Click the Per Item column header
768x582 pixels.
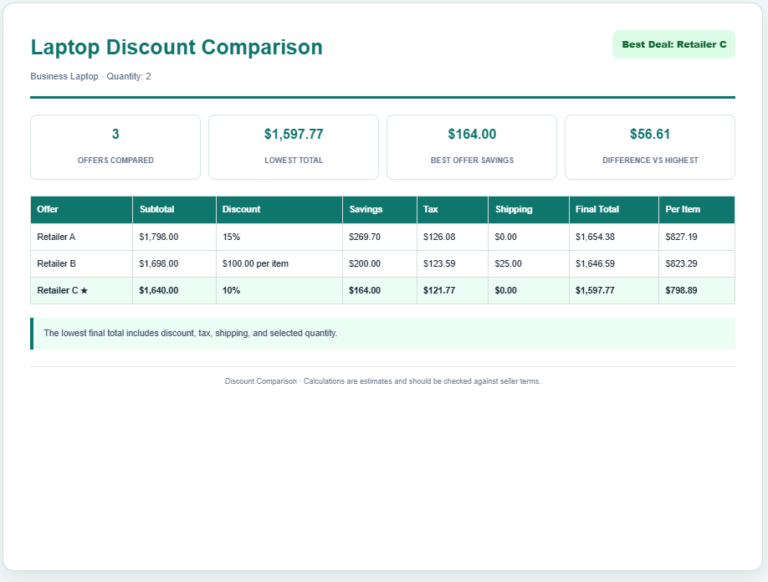coord(697,210)
